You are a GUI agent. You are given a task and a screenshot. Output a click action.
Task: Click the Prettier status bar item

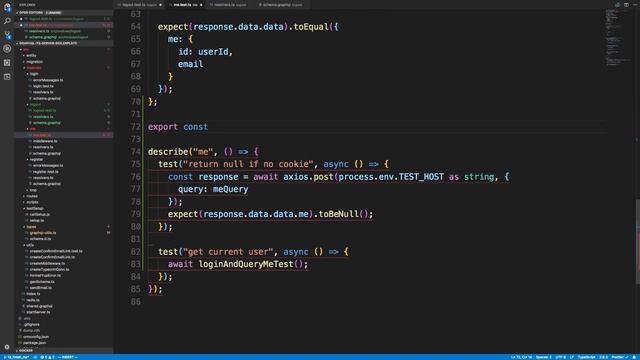[619, 357]
